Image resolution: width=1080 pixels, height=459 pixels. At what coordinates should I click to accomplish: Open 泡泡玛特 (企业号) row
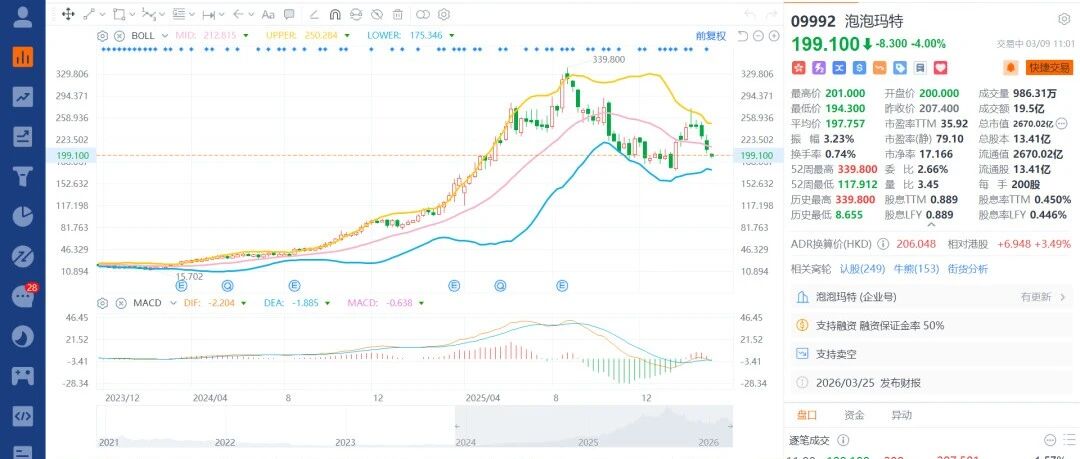[931, 297]
